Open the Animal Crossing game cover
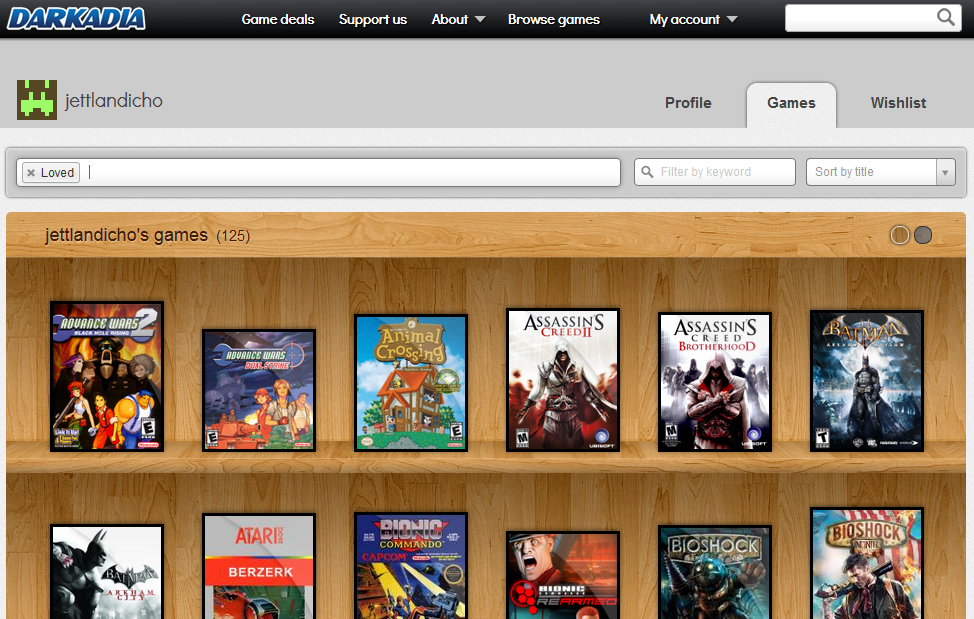This screenshot has height=619, width=974. click(411, 383)
